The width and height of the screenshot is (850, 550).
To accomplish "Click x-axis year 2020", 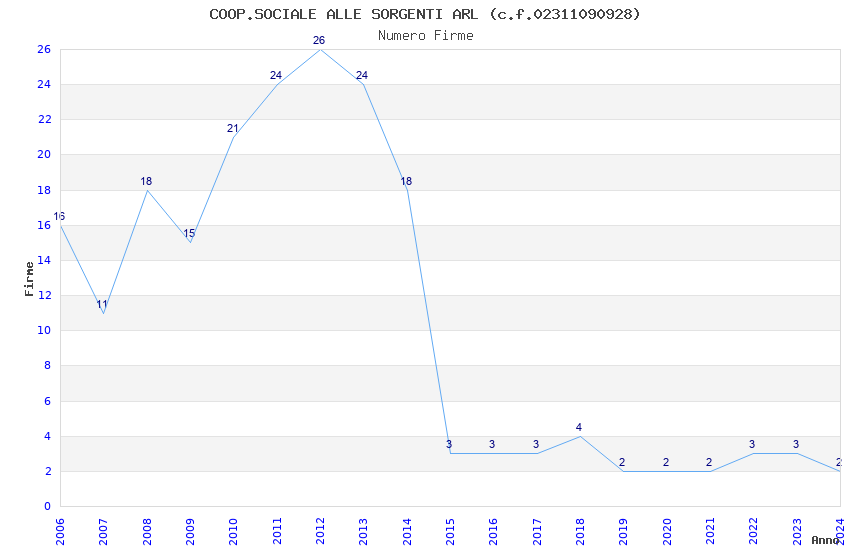I will tap(667, 531).
